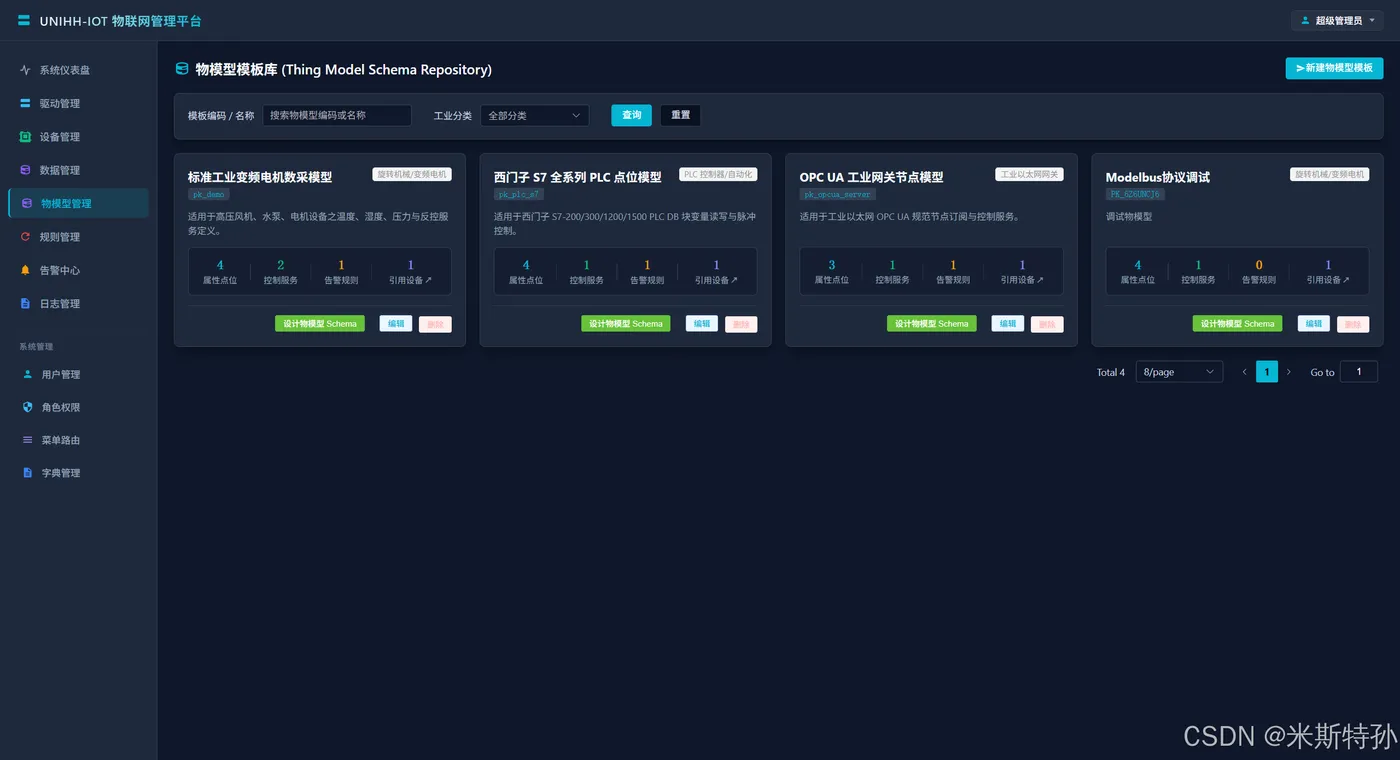Edit the 标准工业变频电机数采模型 template

396,324
